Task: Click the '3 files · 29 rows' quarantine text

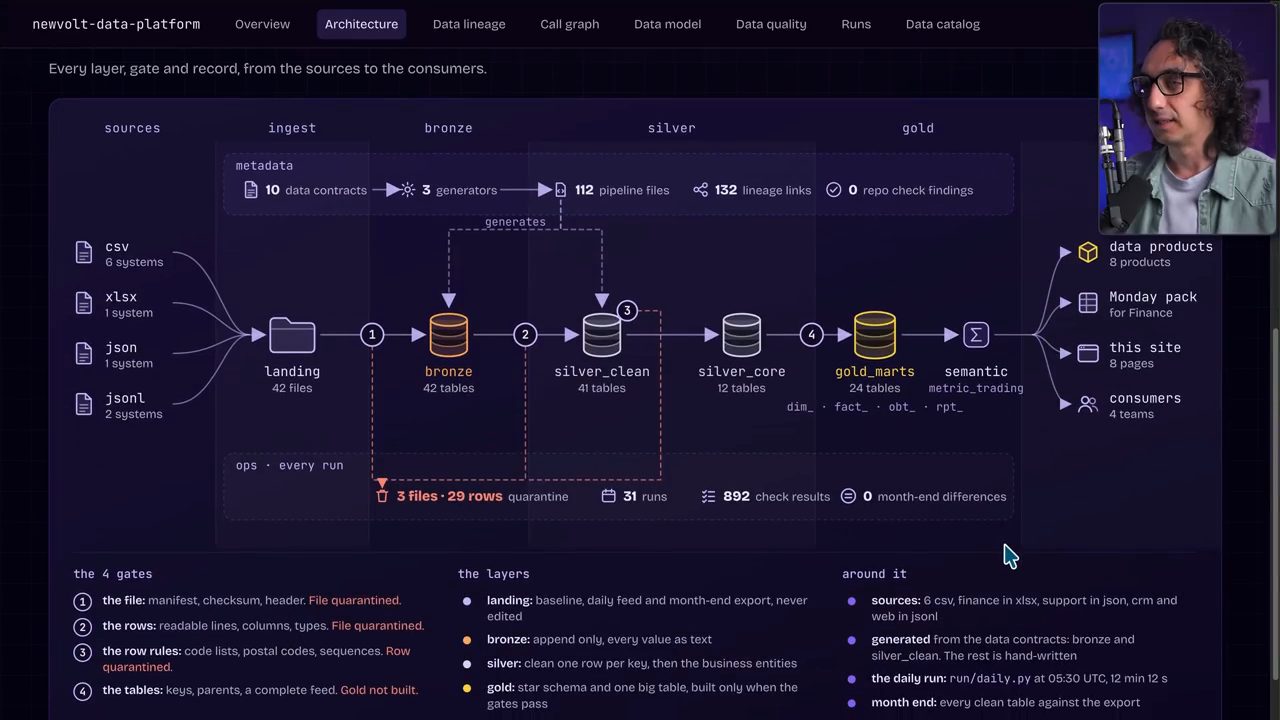Action: click(x=449, y=496)
